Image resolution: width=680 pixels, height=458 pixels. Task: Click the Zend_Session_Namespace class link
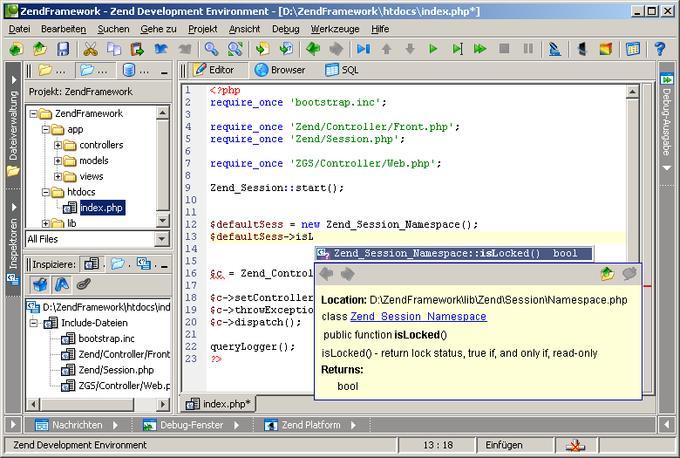[418, 317]
